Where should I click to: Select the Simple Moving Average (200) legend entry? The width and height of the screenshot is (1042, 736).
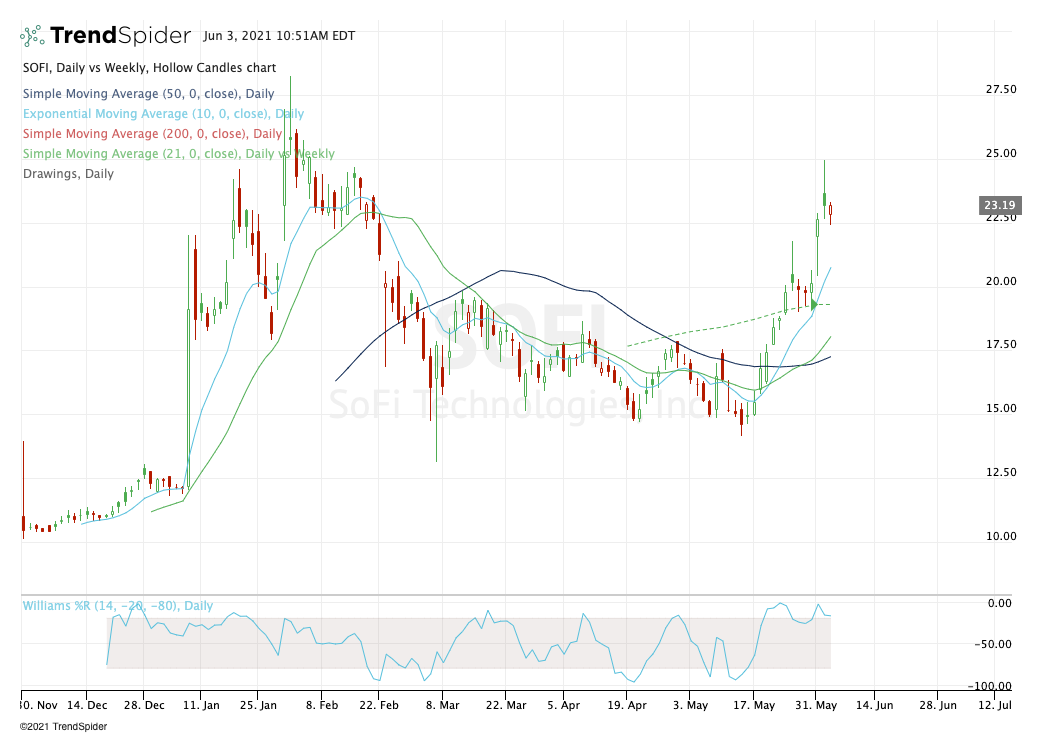152,134
